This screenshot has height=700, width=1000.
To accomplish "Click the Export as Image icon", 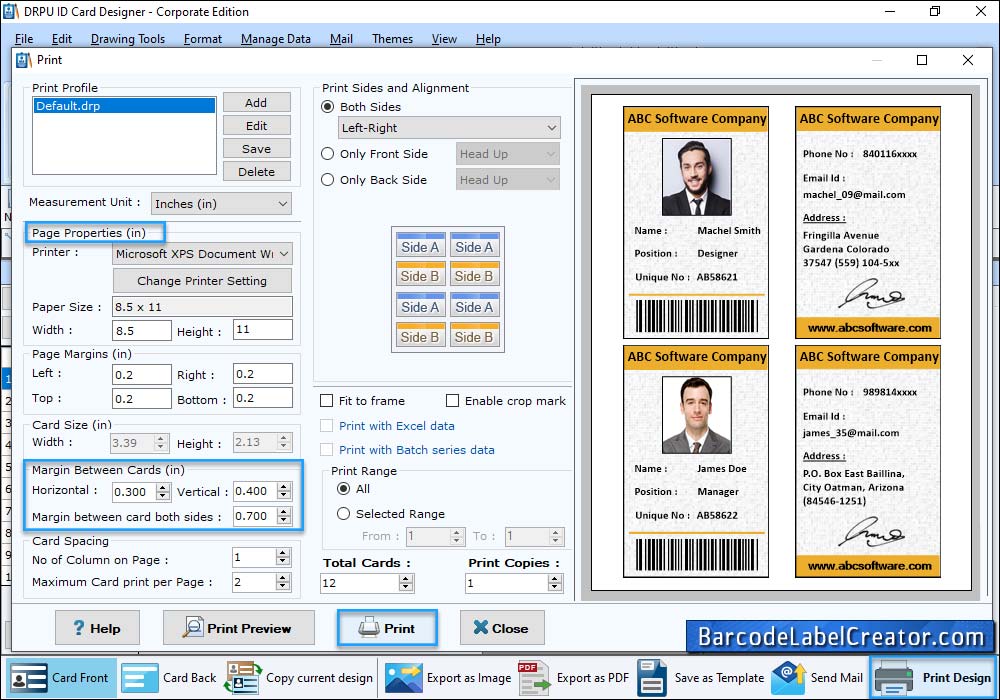I will [404, 678].
